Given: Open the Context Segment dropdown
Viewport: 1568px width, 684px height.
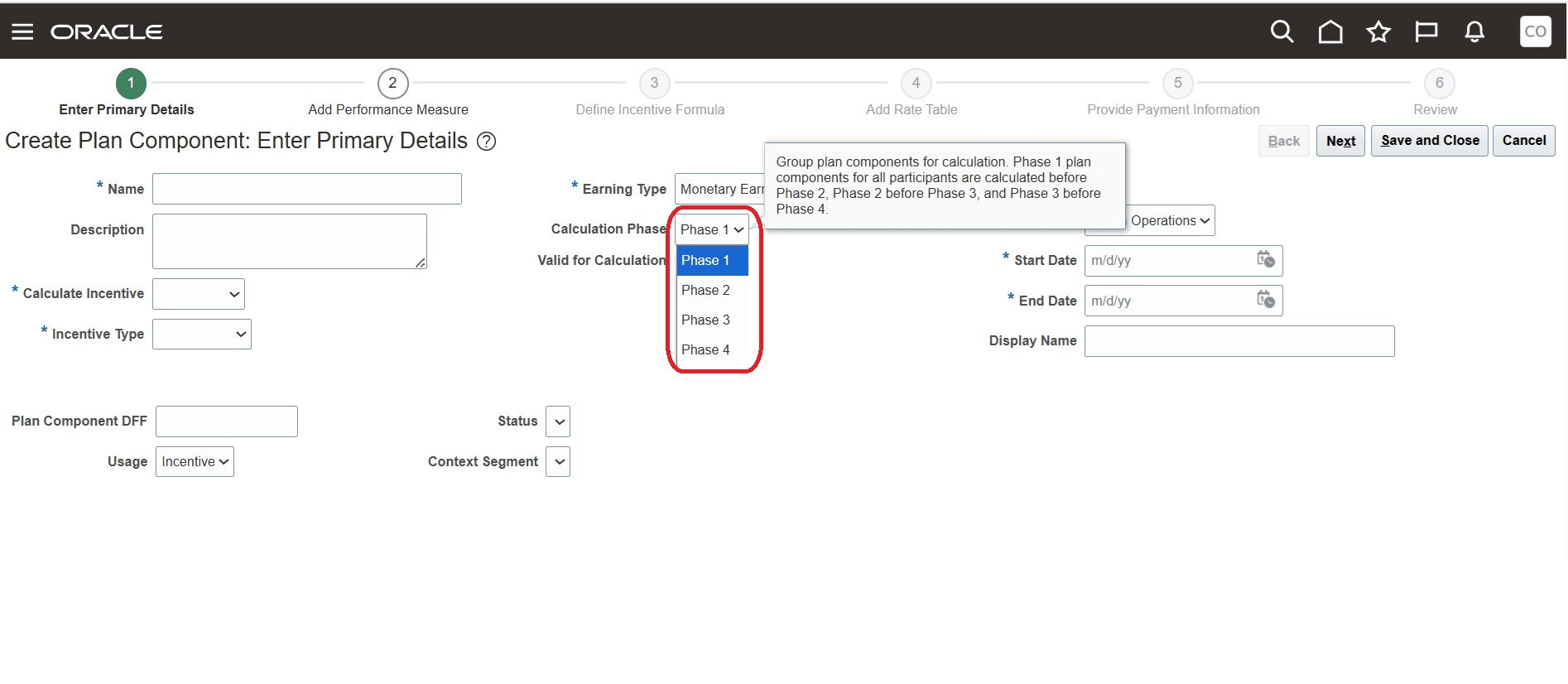Looking at the screenshot, I should pos(558,462).
